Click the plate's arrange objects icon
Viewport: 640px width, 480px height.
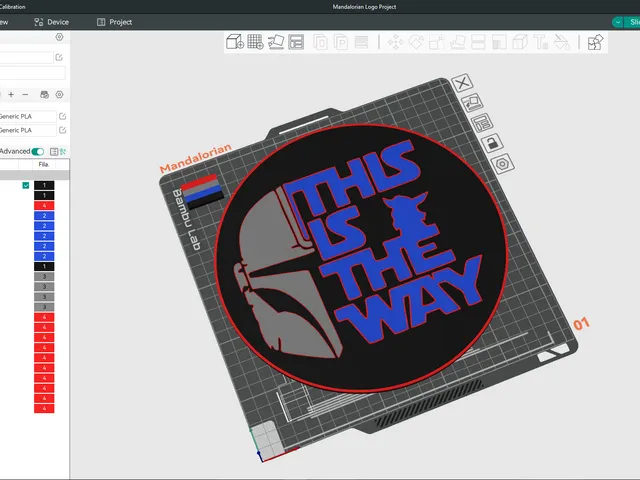482,122
